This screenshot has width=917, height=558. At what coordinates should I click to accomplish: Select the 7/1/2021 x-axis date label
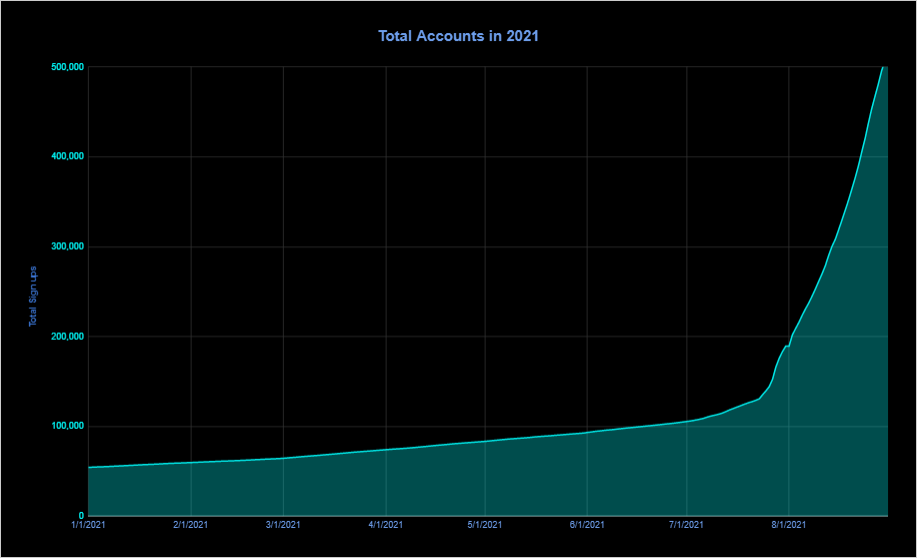tap(686, 525)
